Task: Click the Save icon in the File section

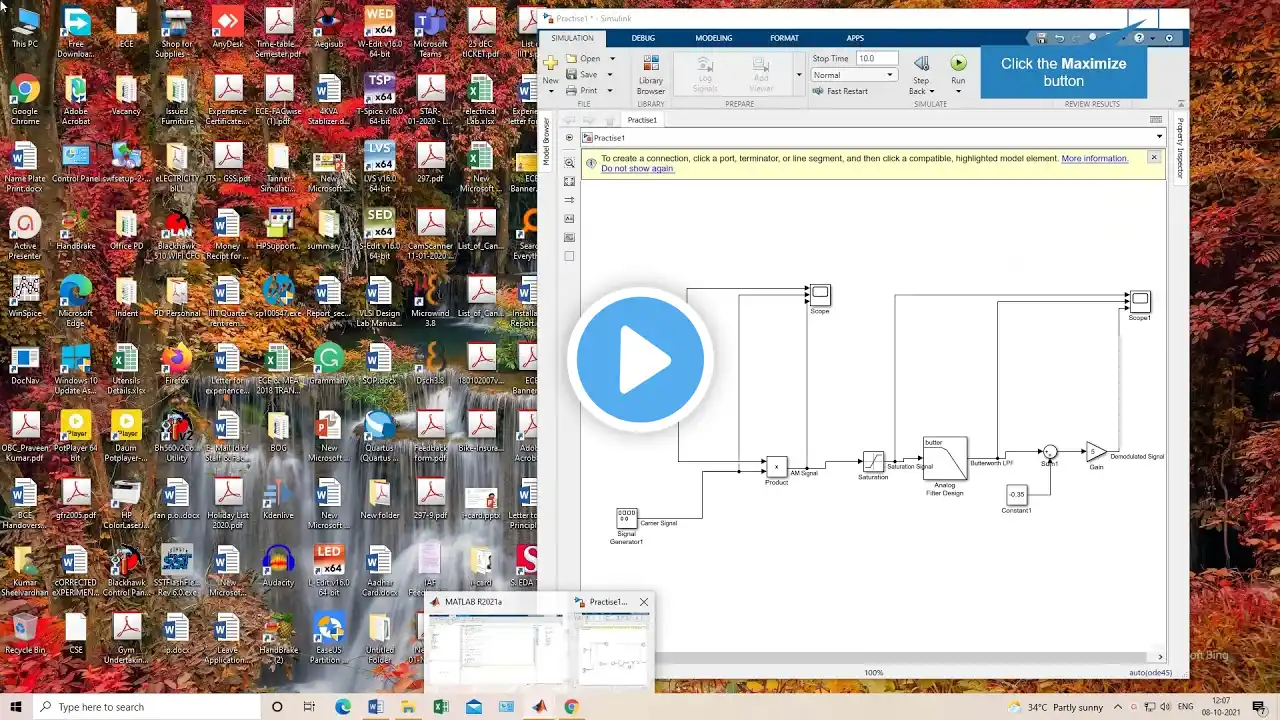Action: [x=583, y=75]
